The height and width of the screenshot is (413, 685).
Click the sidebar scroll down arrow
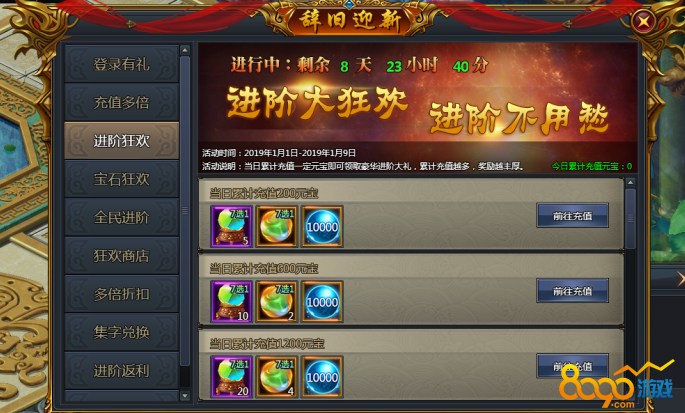[185, 396]
